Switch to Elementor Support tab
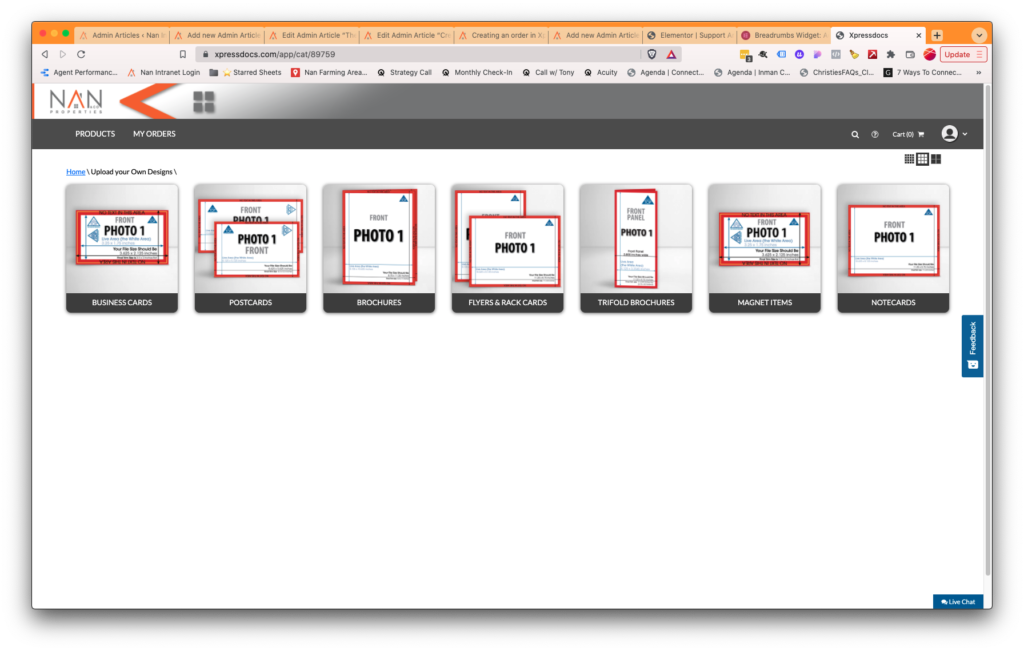This screenshot has width=1024, height=651. pos(690,35)
